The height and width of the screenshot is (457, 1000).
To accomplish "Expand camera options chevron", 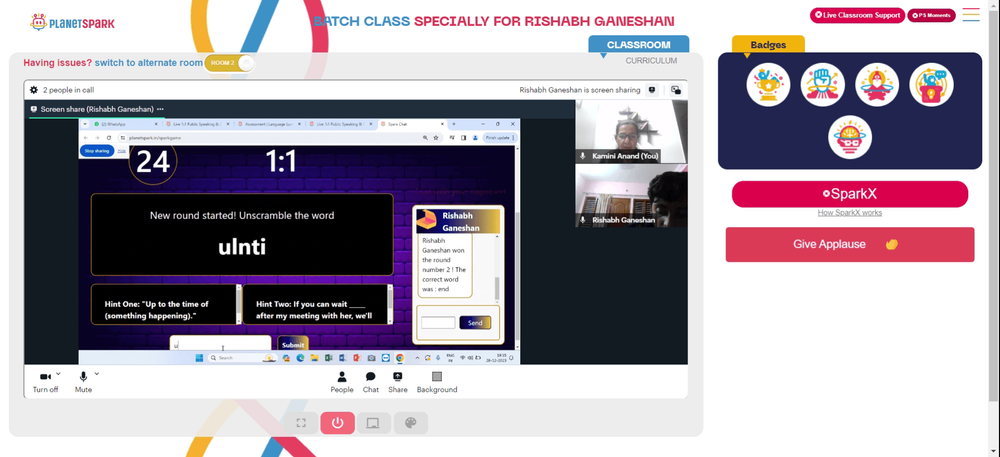I will point(59,374).
